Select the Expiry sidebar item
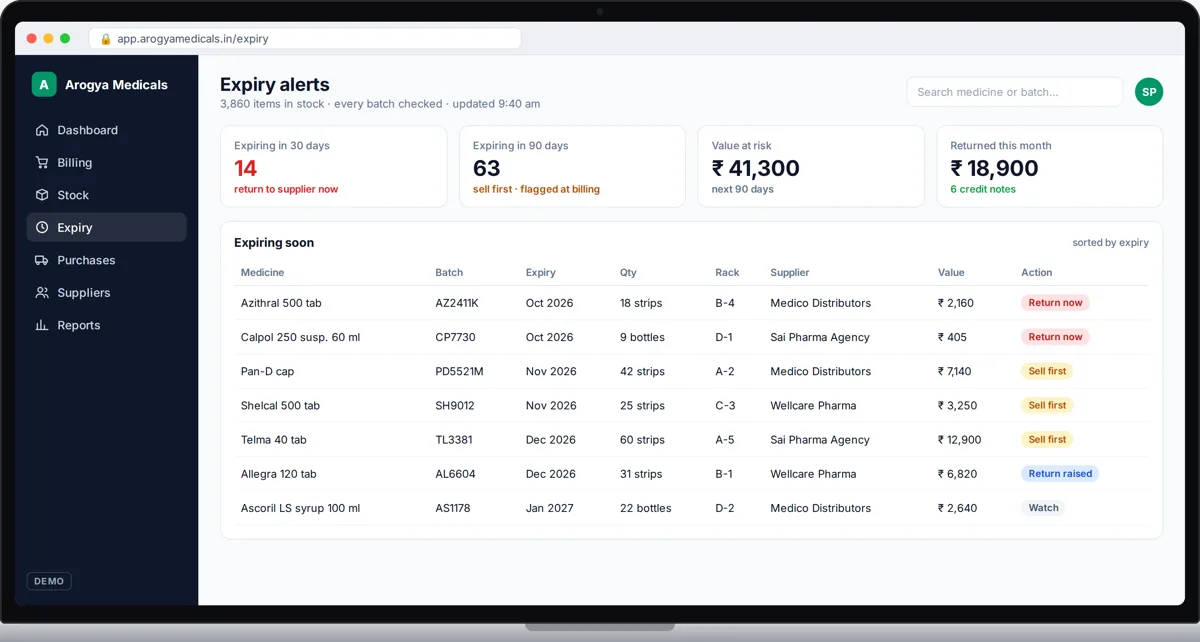The image size is (1200, 642). [x=106, y=227]
